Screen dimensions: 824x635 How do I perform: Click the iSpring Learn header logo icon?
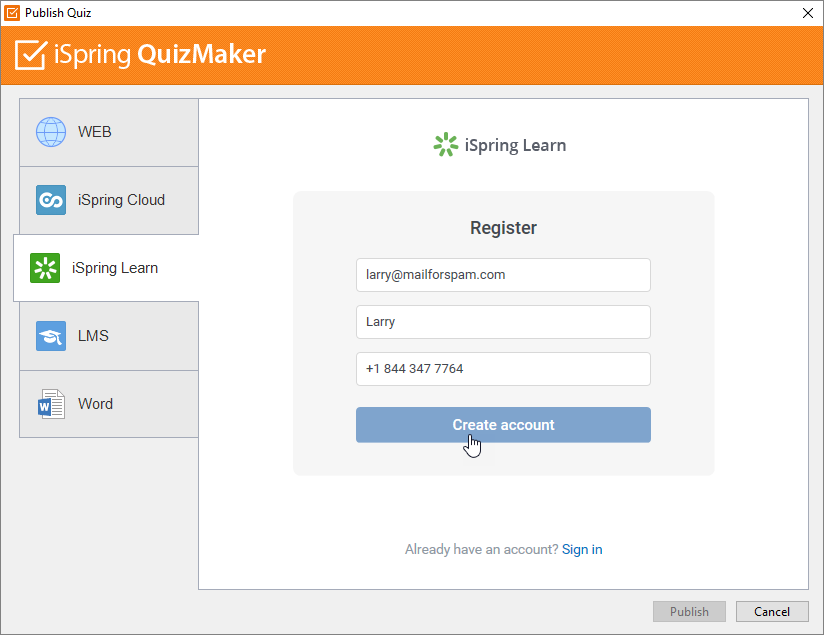pyautogui.click(x=446, y=144)
